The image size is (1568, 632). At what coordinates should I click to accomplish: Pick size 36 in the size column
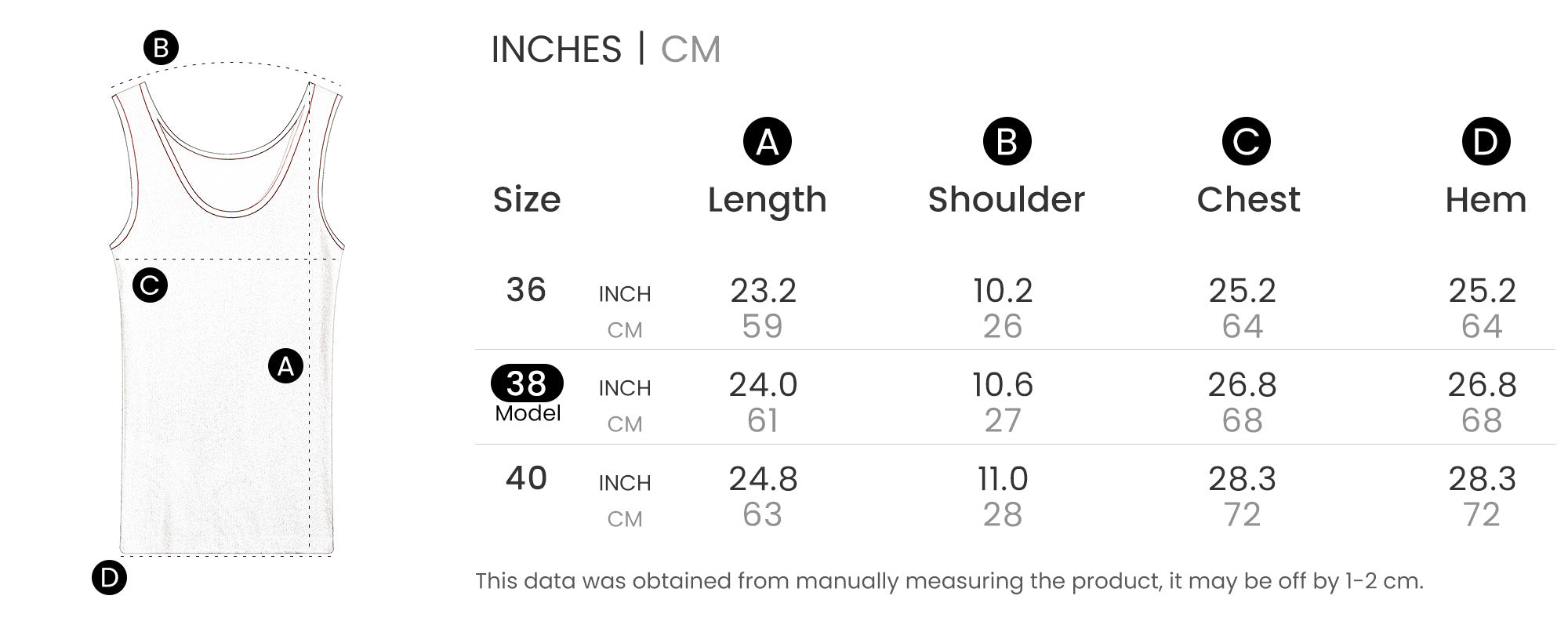click(x=526, y=290)
